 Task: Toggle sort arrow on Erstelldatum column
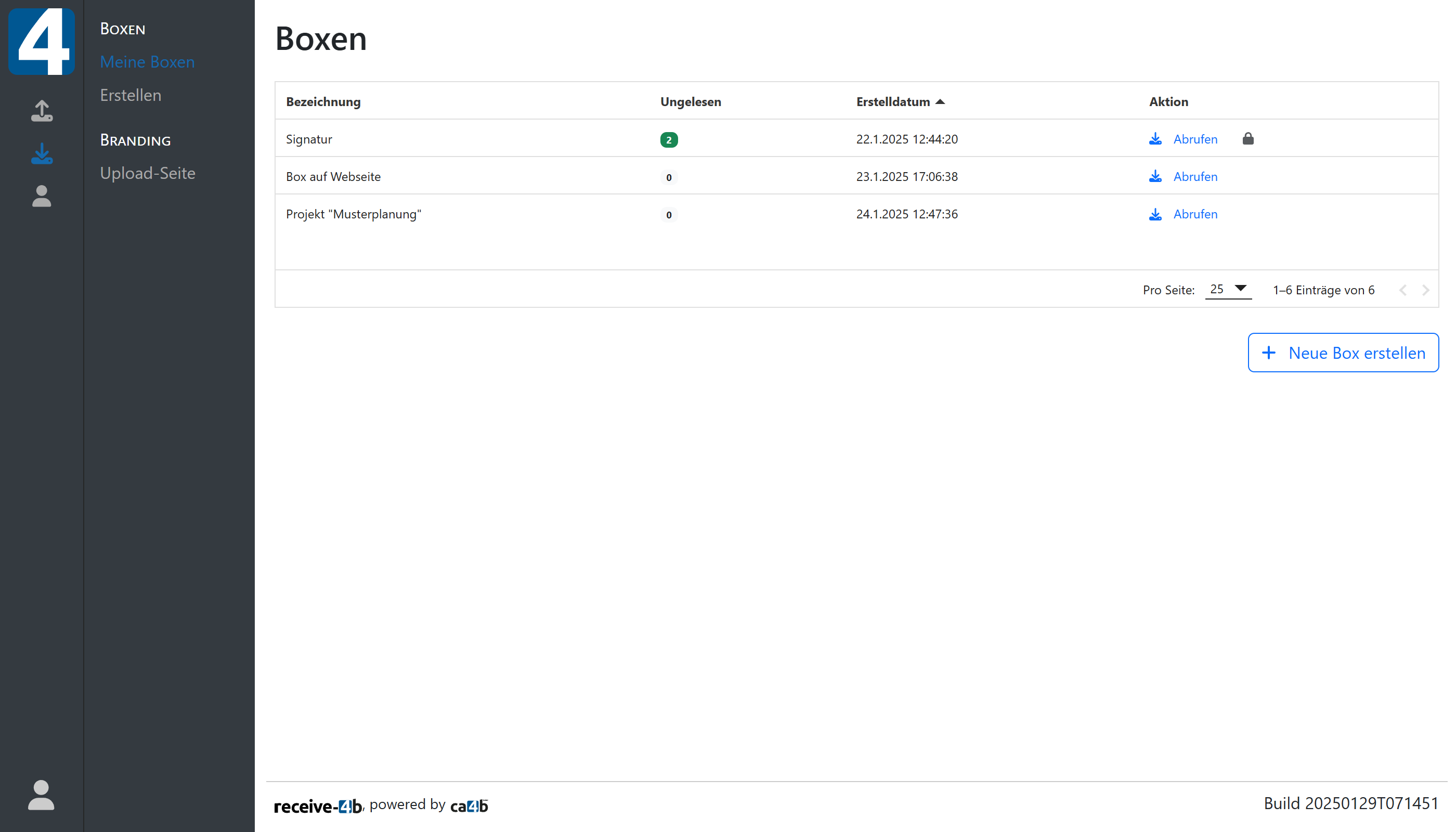click(940, 102)
